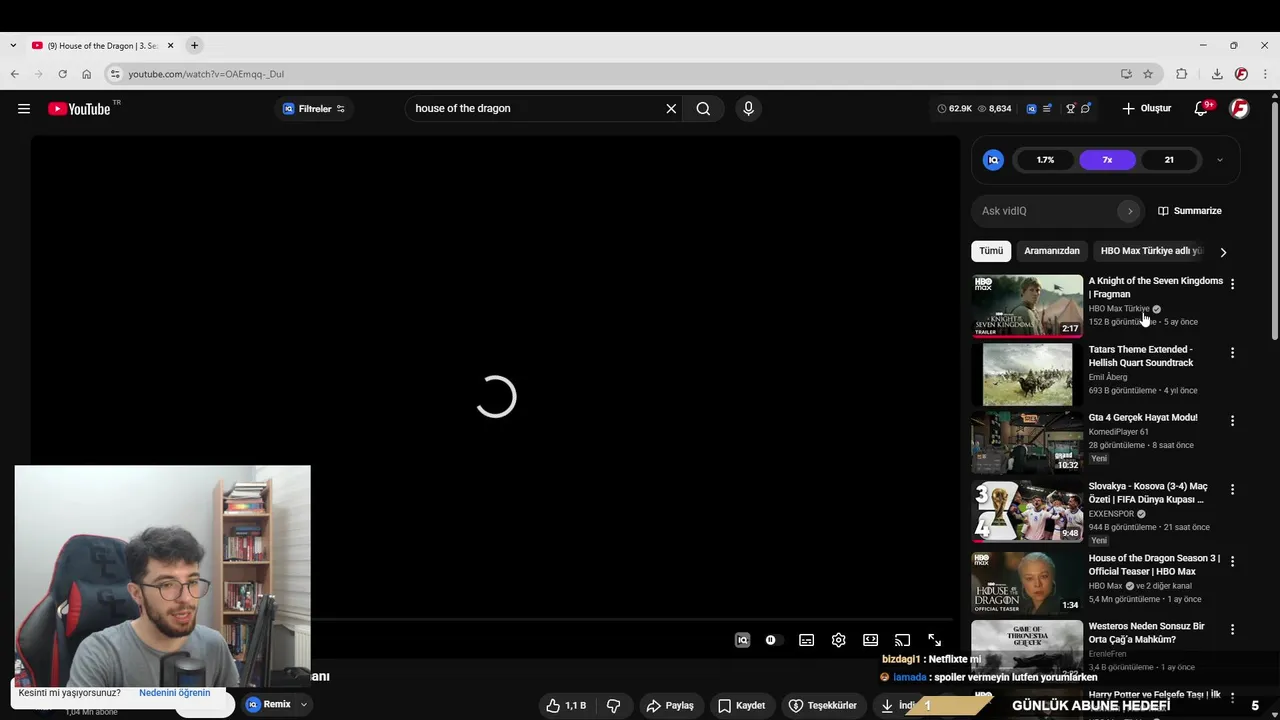Open options for A Knight of Seven Kingdoms
The width and height of the screenshot is (1280, 720).
click(1232, 284)
